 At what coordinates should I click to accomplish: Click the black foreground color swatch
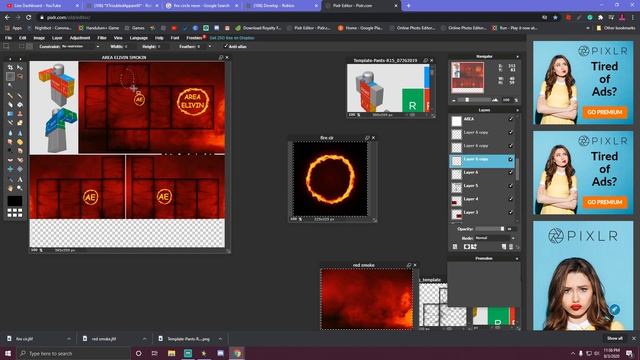(x=15, y=201)
